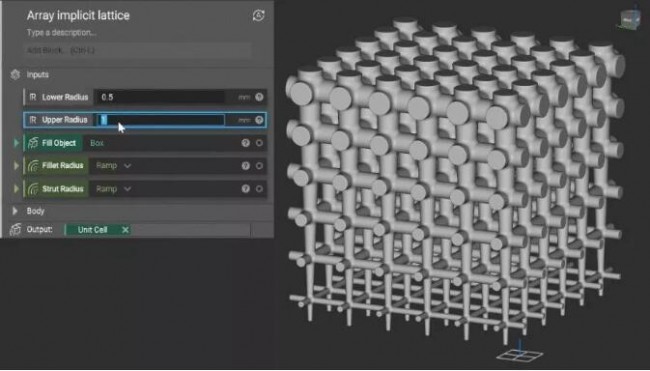This screenshot has height=371, width=650.
Task: Click the Output block icon
Action: click(15, 229)
